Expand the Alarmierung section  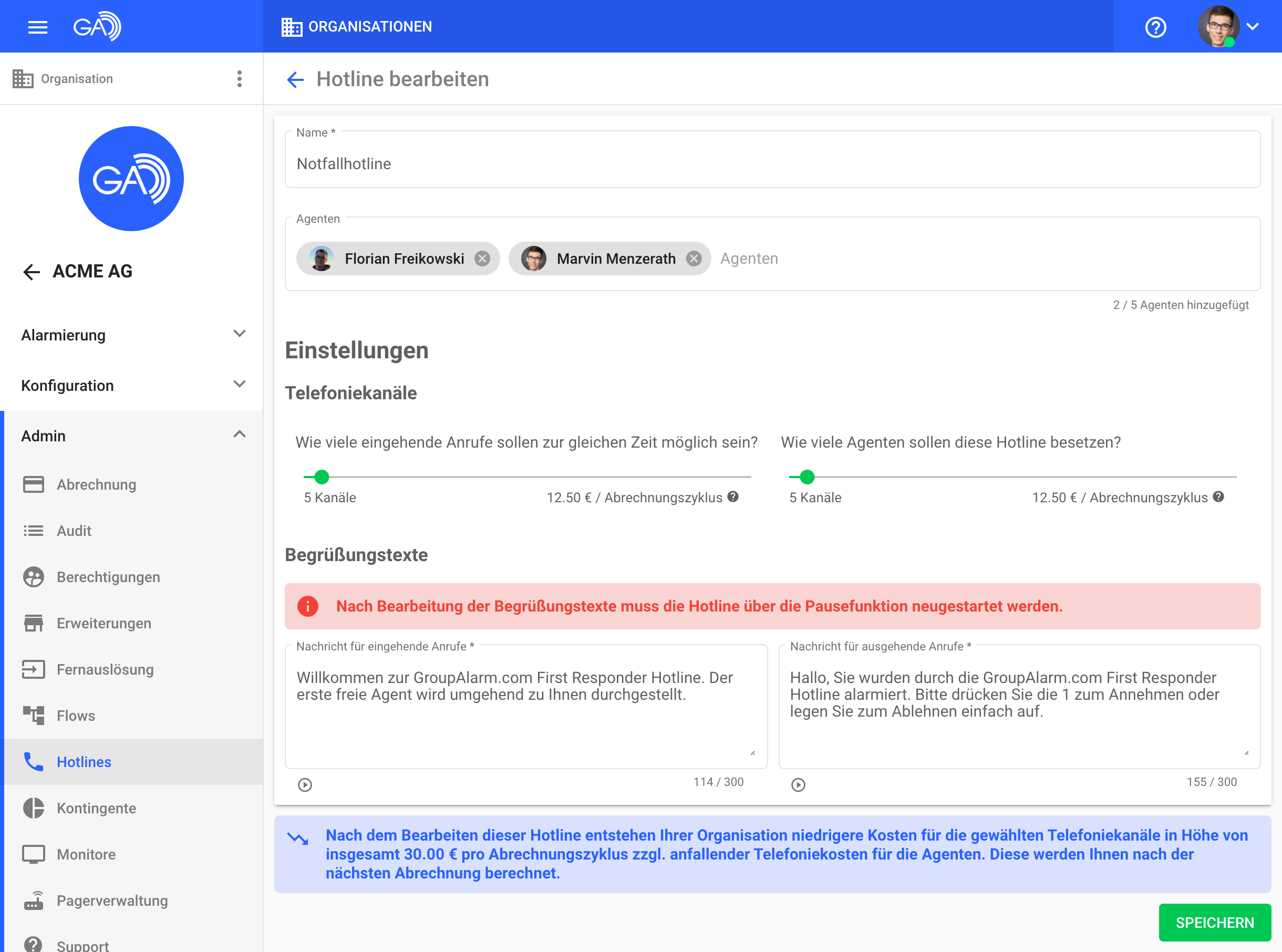click(x=239, y=334)
